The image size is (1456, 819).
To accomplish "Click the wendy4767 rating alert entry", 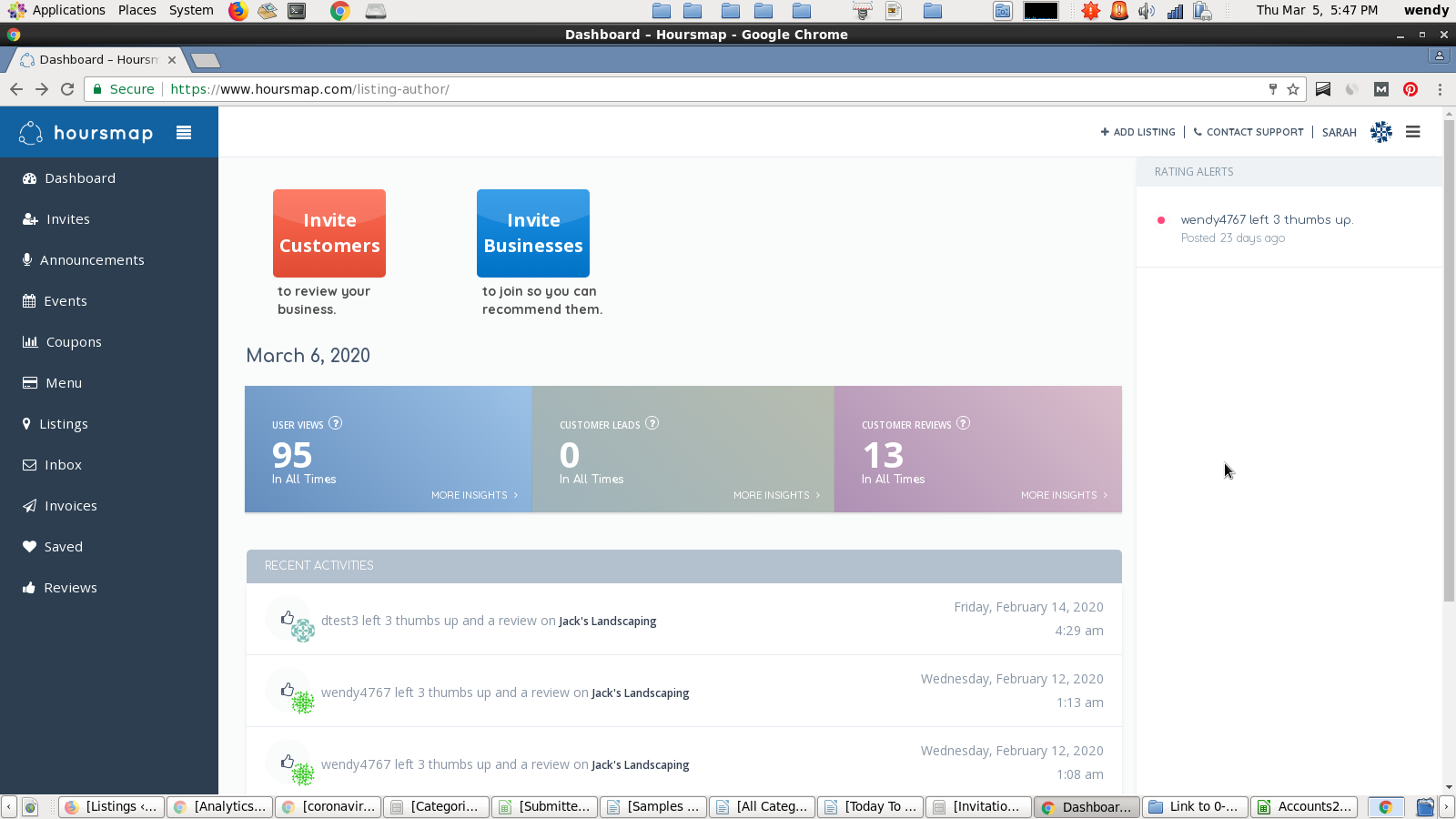I will 1267,220.
